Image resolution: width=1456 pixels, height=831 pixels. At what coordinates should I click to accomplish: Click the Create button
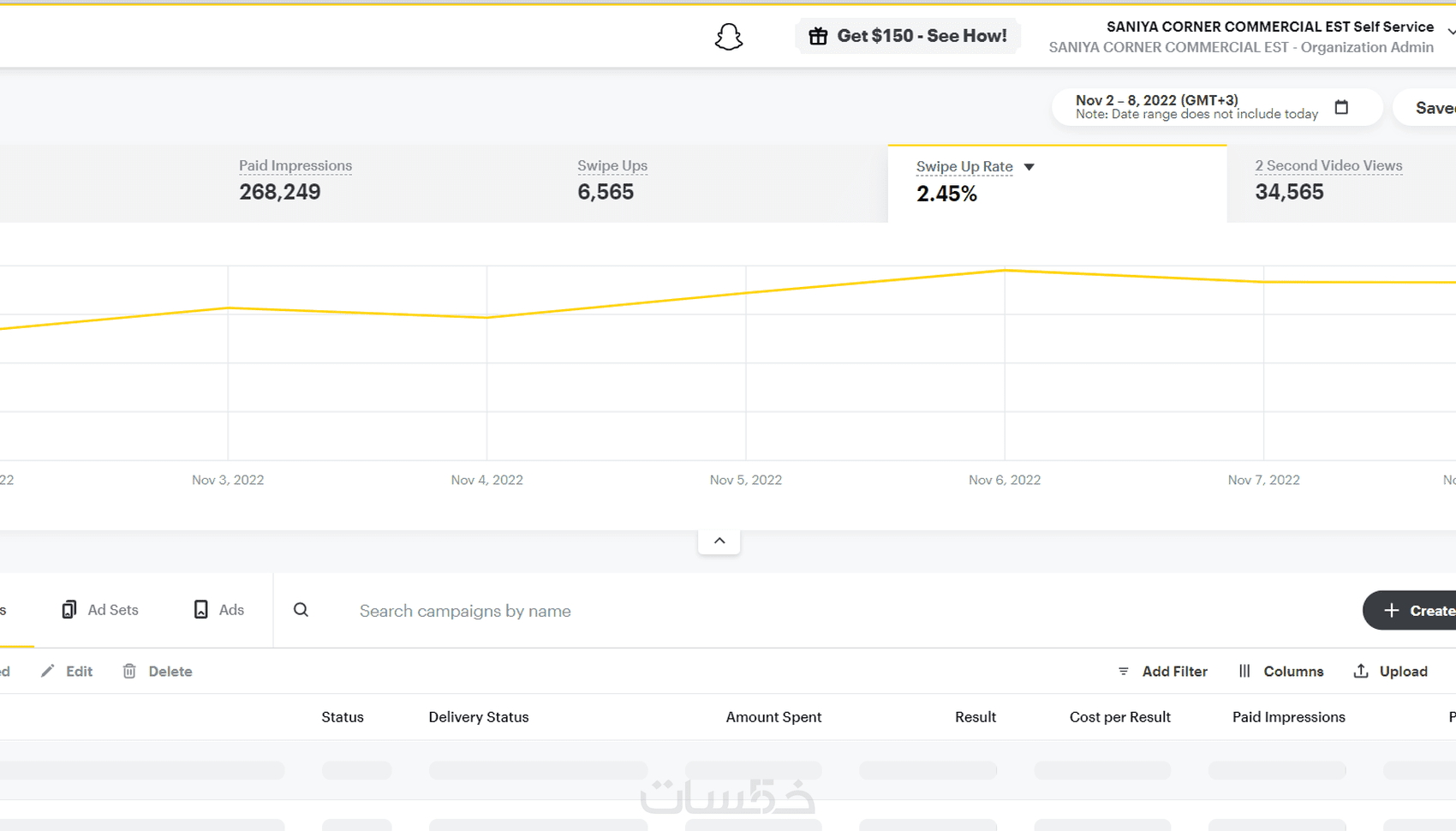(x=1410, y=610)
